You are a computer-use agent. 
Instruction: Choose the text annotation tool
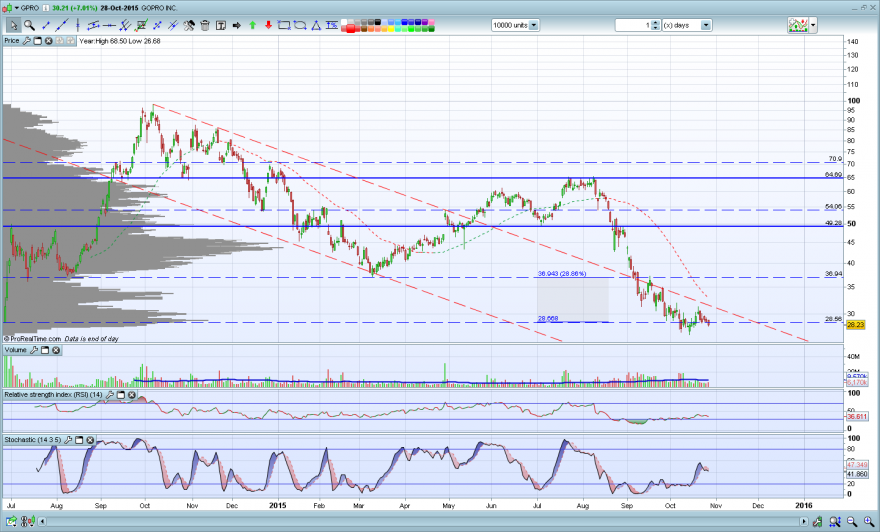(221, 25)
